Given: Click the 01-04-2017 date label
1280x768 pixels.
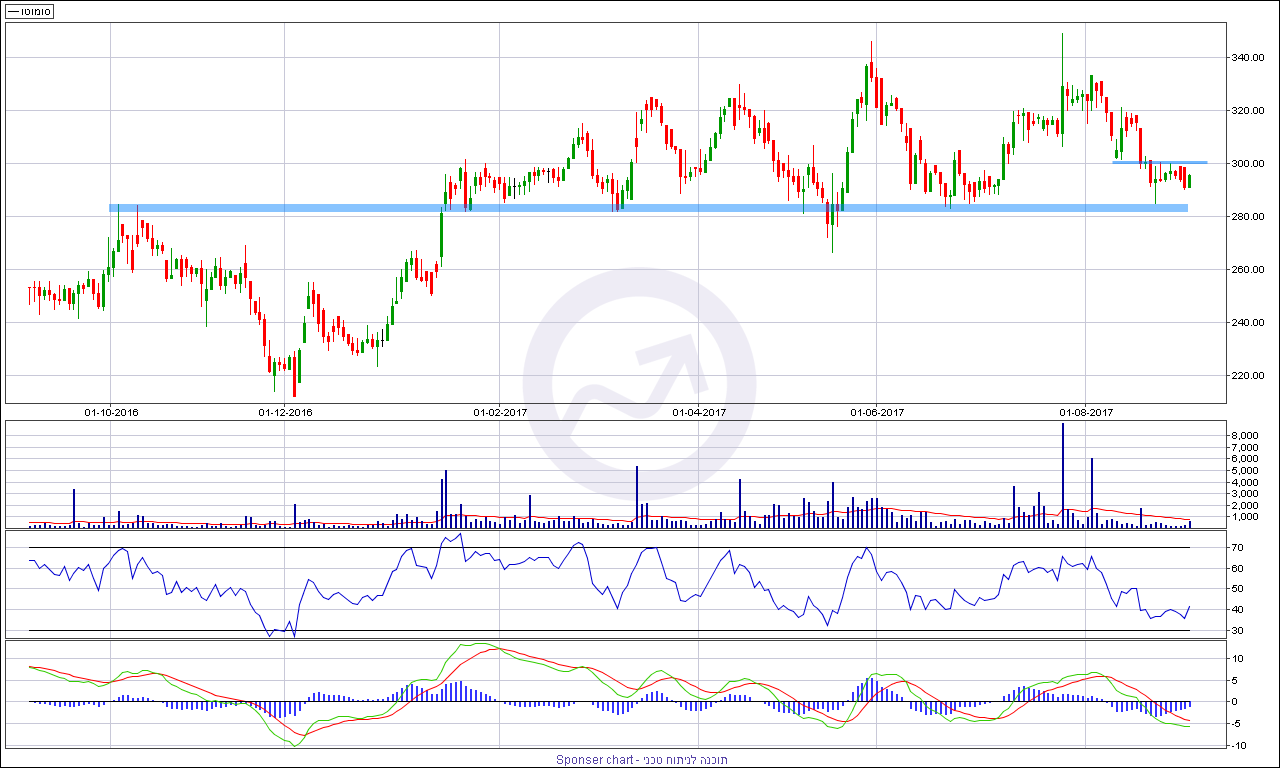Looking at the screenshot, I should pyautogui.click(x=700, y=412).
